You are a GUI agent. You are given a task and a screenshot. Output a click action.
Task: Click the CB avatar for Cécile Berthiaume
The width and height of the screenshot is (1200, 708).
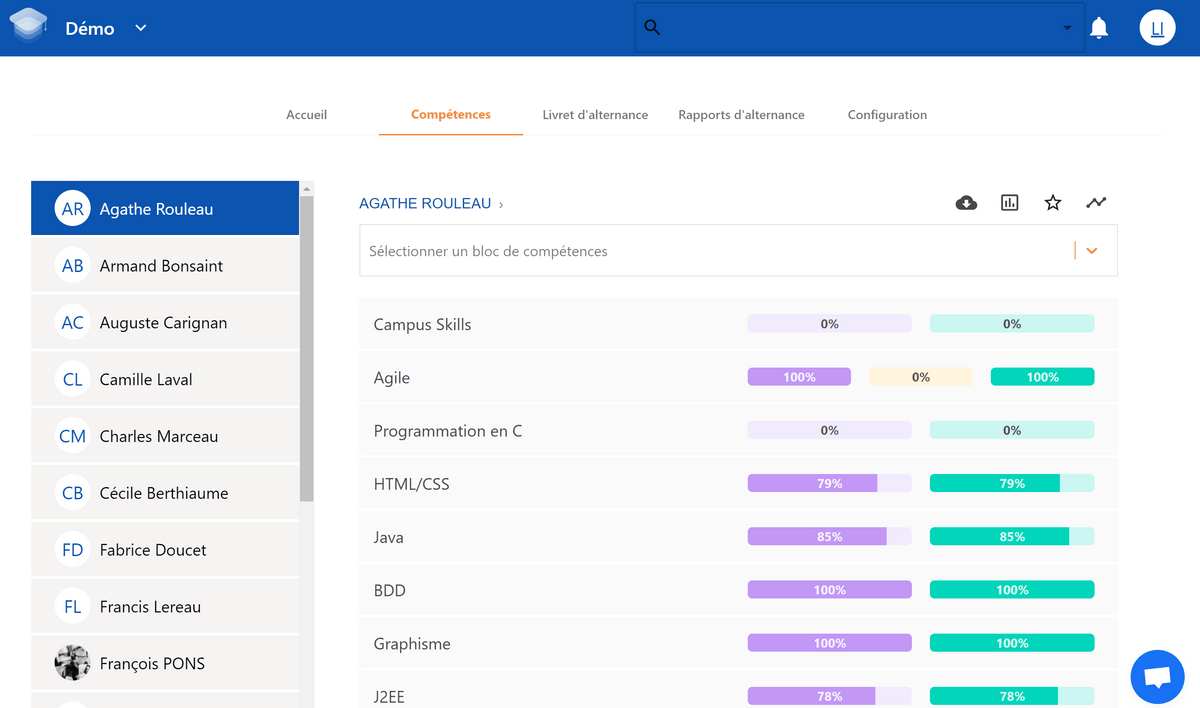(72, 493)
